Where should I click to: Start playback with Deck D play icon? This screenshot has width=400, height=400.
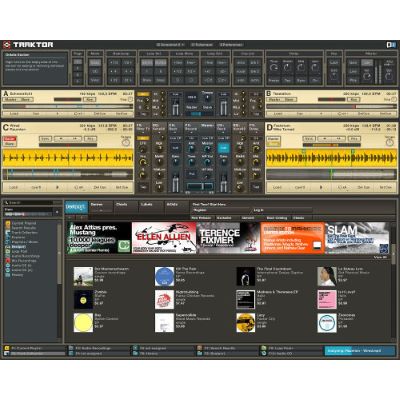point(321,188)
